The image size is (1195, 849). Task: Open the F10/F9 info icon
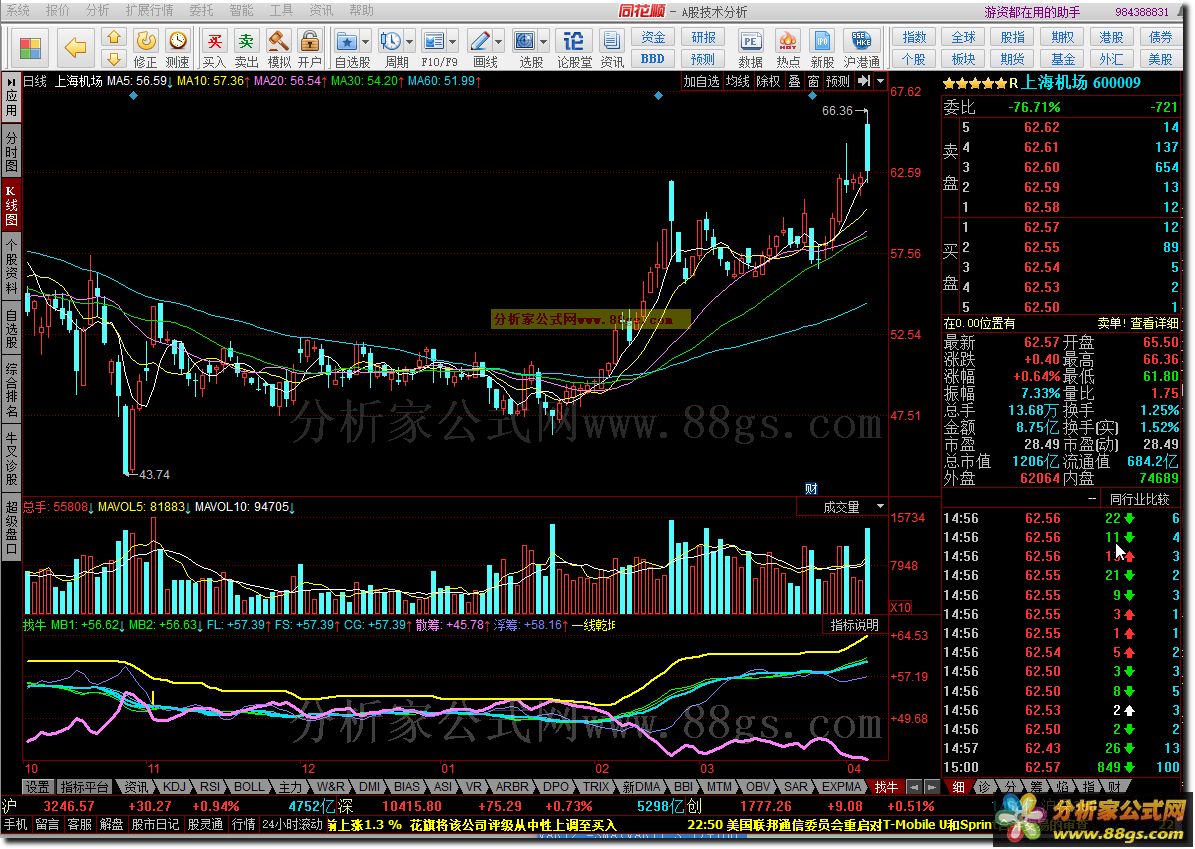point(434,41)
